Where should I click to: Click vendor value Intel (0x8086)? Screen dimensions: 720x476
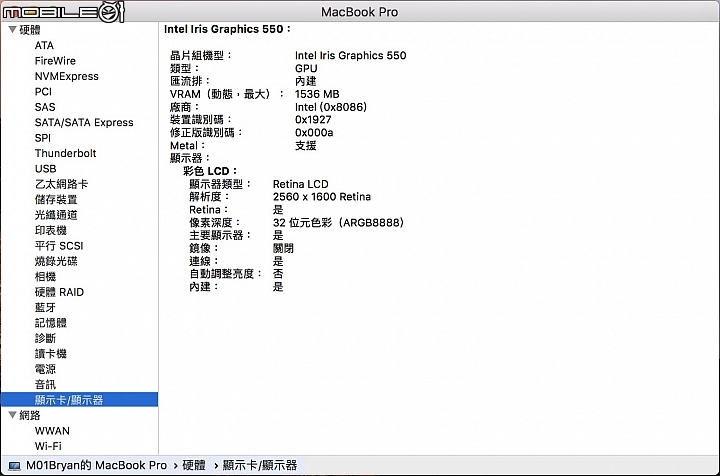click(331, 107)
